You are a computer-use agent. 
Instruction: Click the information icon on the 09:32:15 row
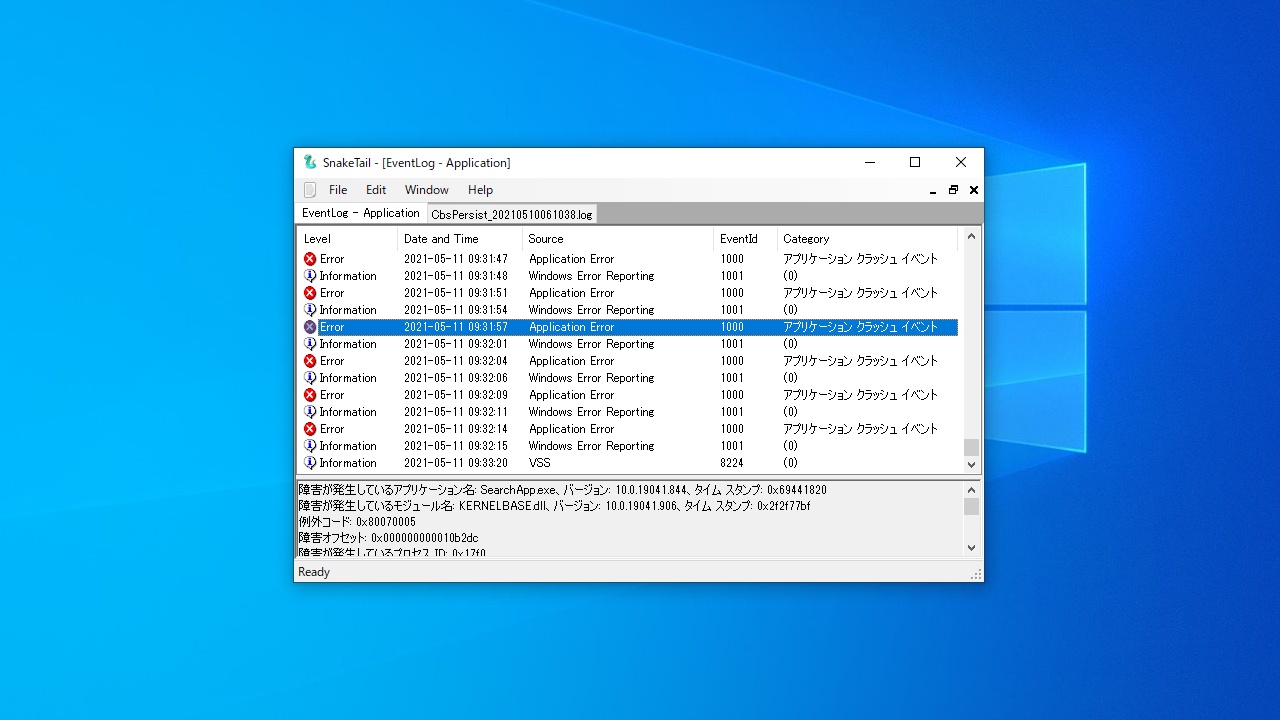pyautogui.click(x=310, y=446)
